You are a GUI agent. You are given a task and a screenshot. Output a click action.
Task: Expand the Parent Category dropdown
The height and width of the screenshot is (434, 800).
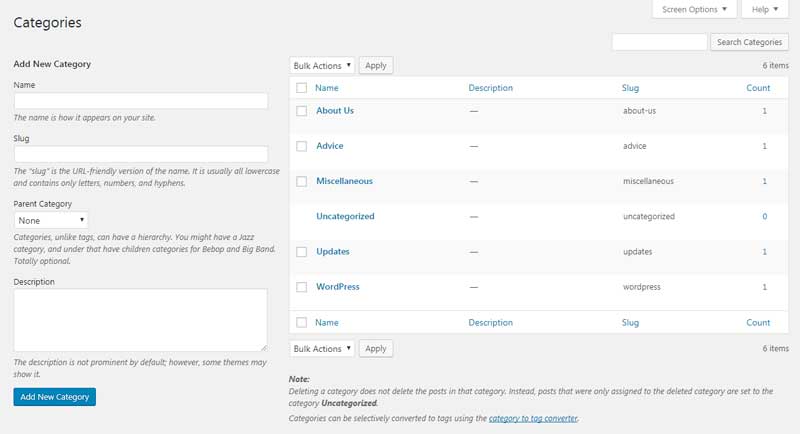[x=51, y=219]
